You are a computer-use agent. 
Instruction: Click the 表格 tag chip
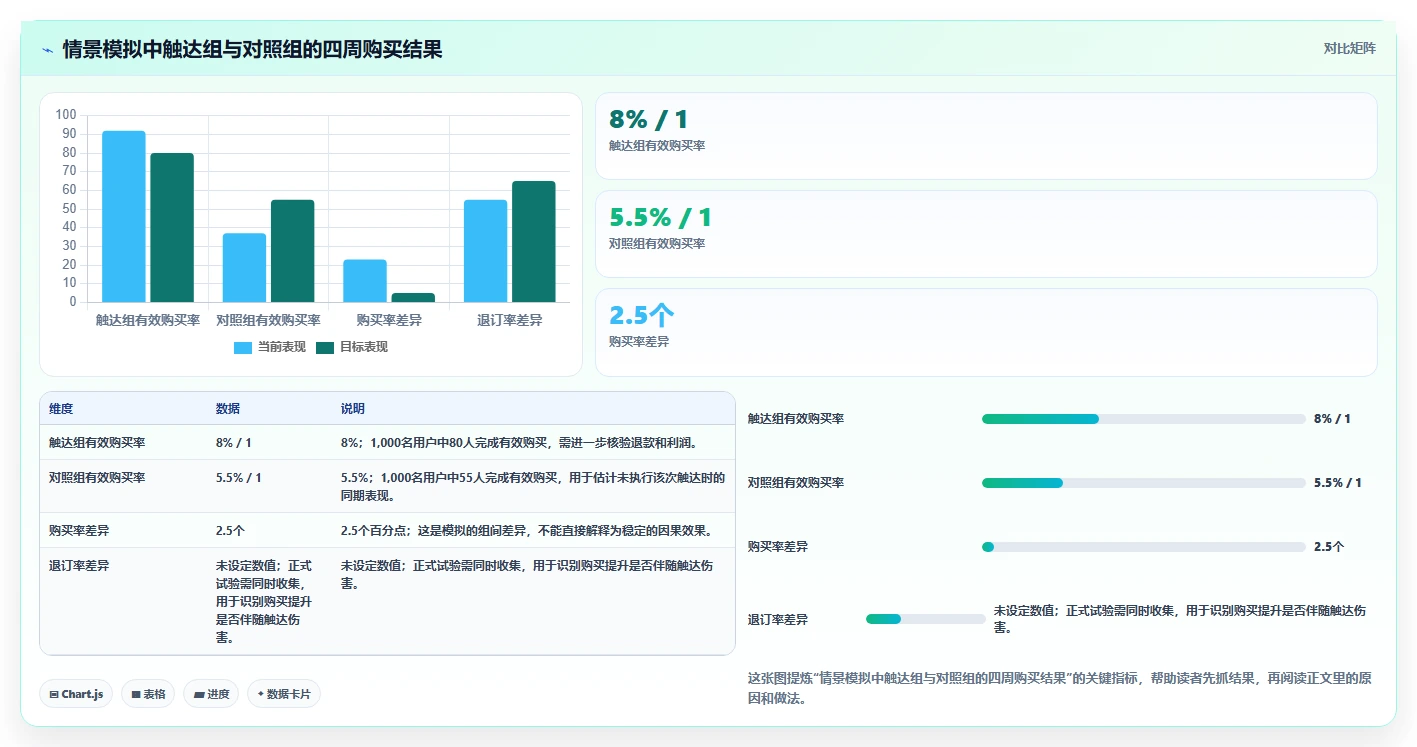[x=148, y=694]
